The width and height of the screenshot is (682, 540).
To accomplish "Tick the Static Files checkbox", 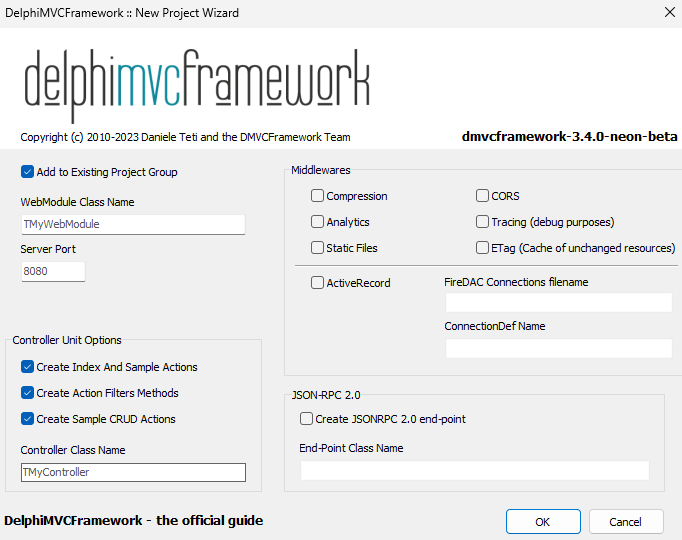I will tap(317, 248).
